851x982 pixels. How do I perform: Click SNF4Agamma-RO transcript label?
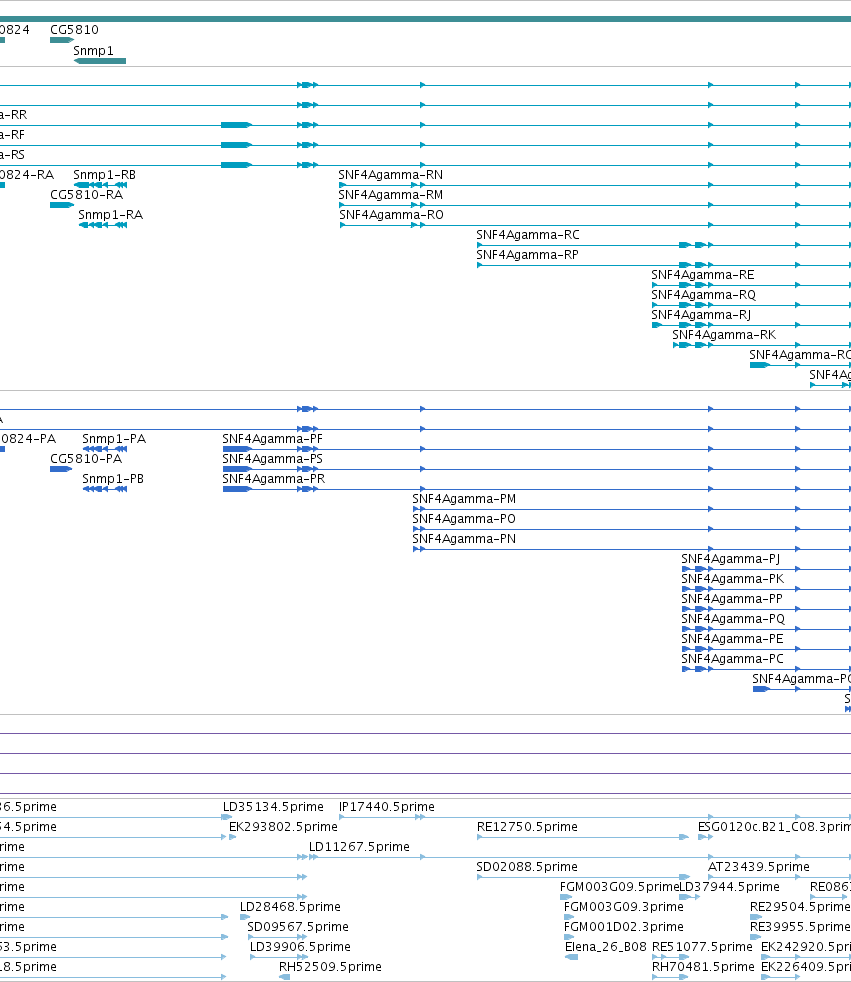[391, 215]
